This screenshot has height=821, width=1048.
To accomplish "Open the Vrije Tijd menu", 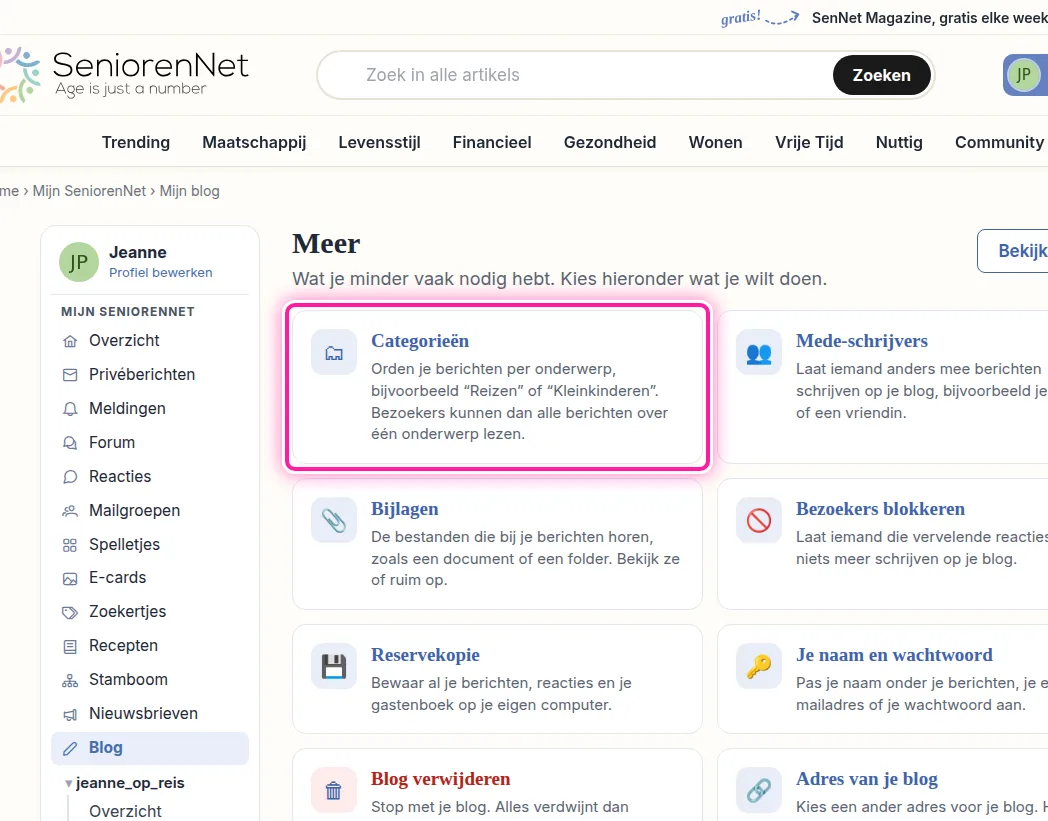I will [x=809, y=142].
